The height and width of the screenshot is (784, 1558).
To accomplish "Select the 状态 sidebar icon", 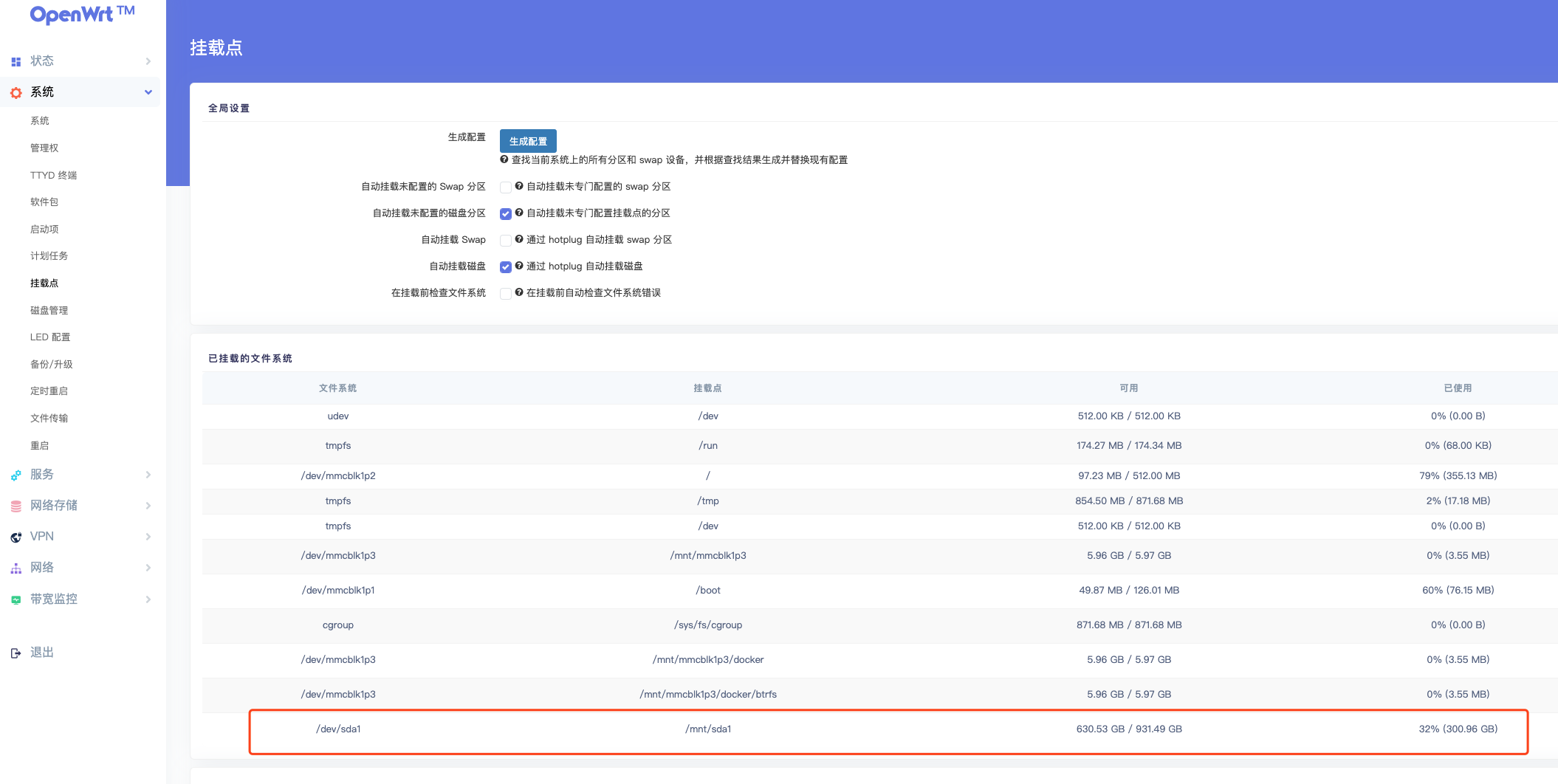I will click(15, 61).
